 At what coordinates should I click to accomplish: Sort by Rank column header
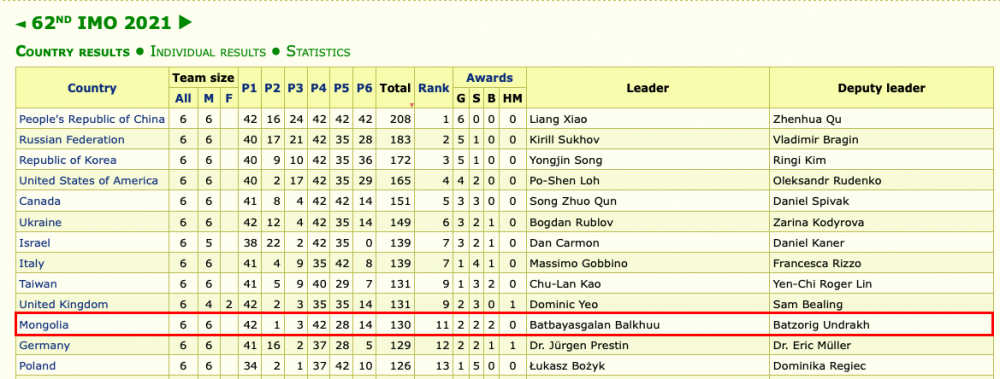[x=434, y=88]
